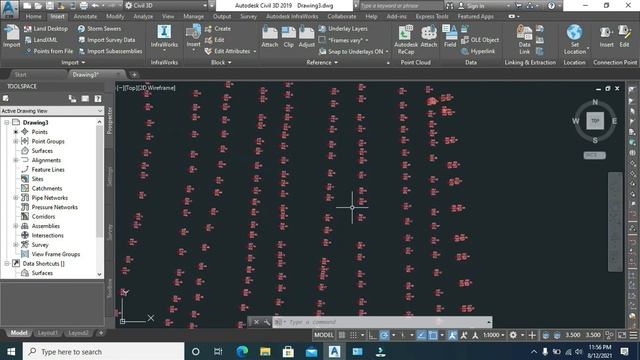Toggle snap mode in status bar
Screen dimensions: 640x360
coord(353,335)
